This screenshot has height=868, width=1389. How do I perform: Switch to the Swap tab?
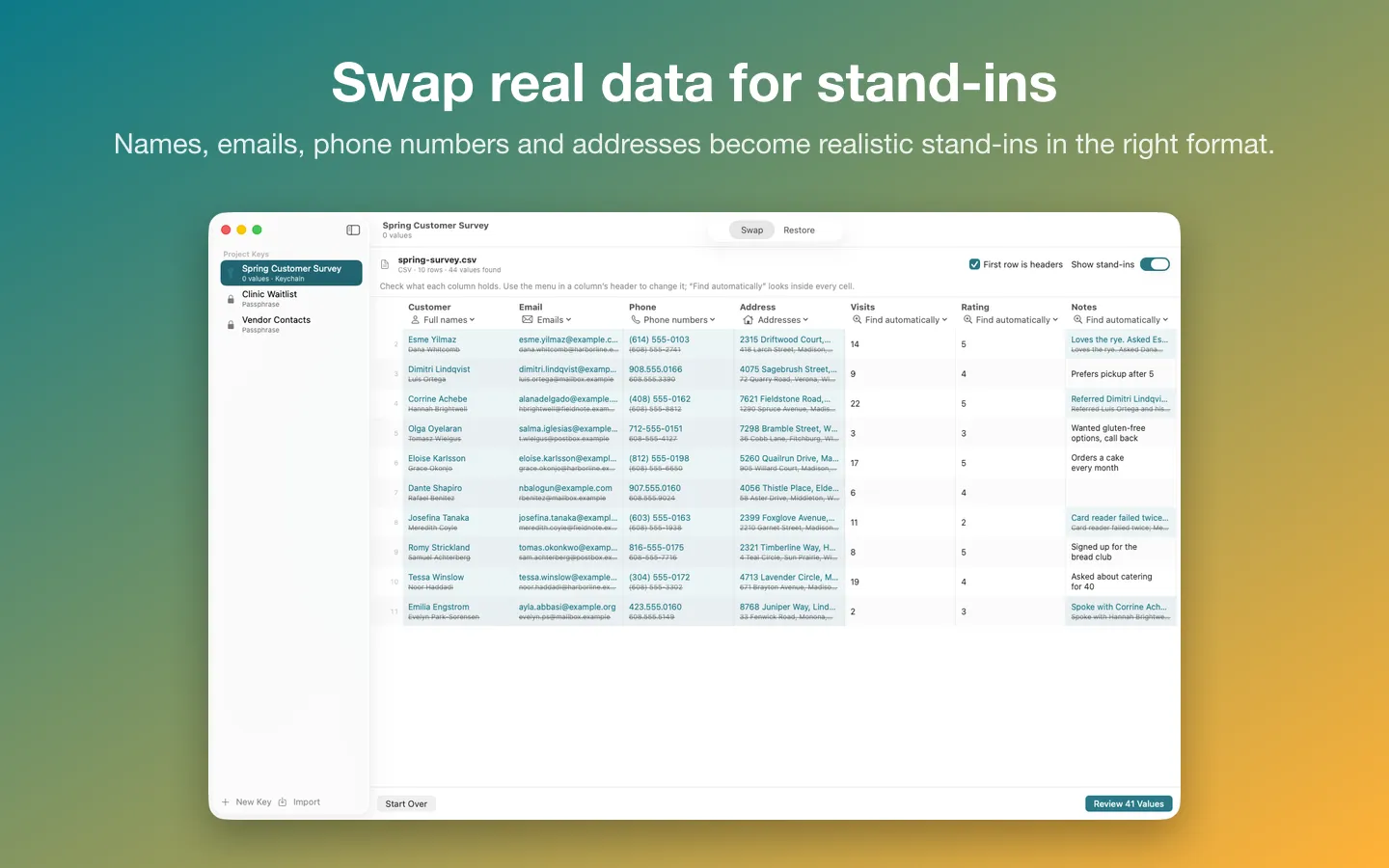tap(752, 231)
